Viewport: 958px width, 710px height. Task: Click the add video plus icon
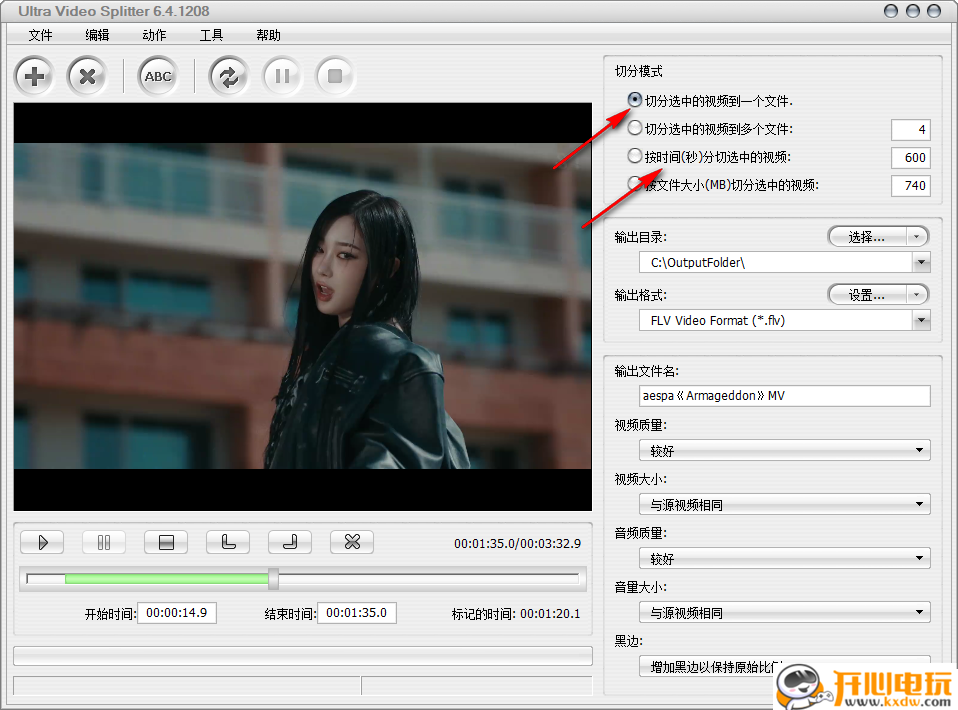[35, 76]
